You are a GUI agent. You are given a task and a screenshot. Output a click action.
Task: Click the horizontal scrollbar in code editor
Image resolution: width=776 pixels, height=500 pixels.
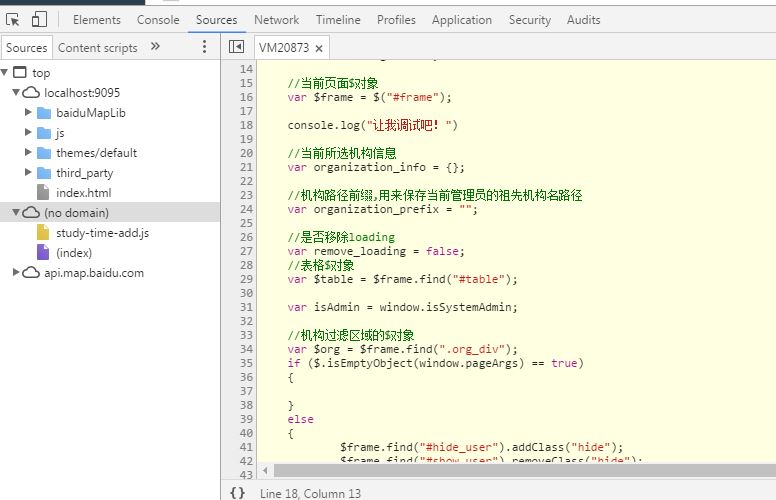click(515, 469)
